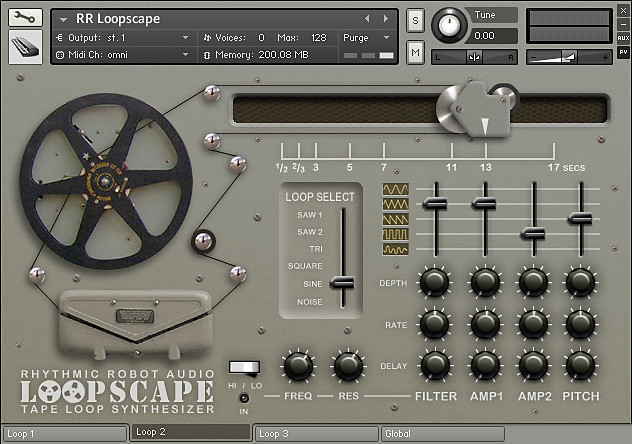Screen dimensions: 632x444
Task: Collapse the RR Loopscape instrument header arrow
Action: point(63,19)
